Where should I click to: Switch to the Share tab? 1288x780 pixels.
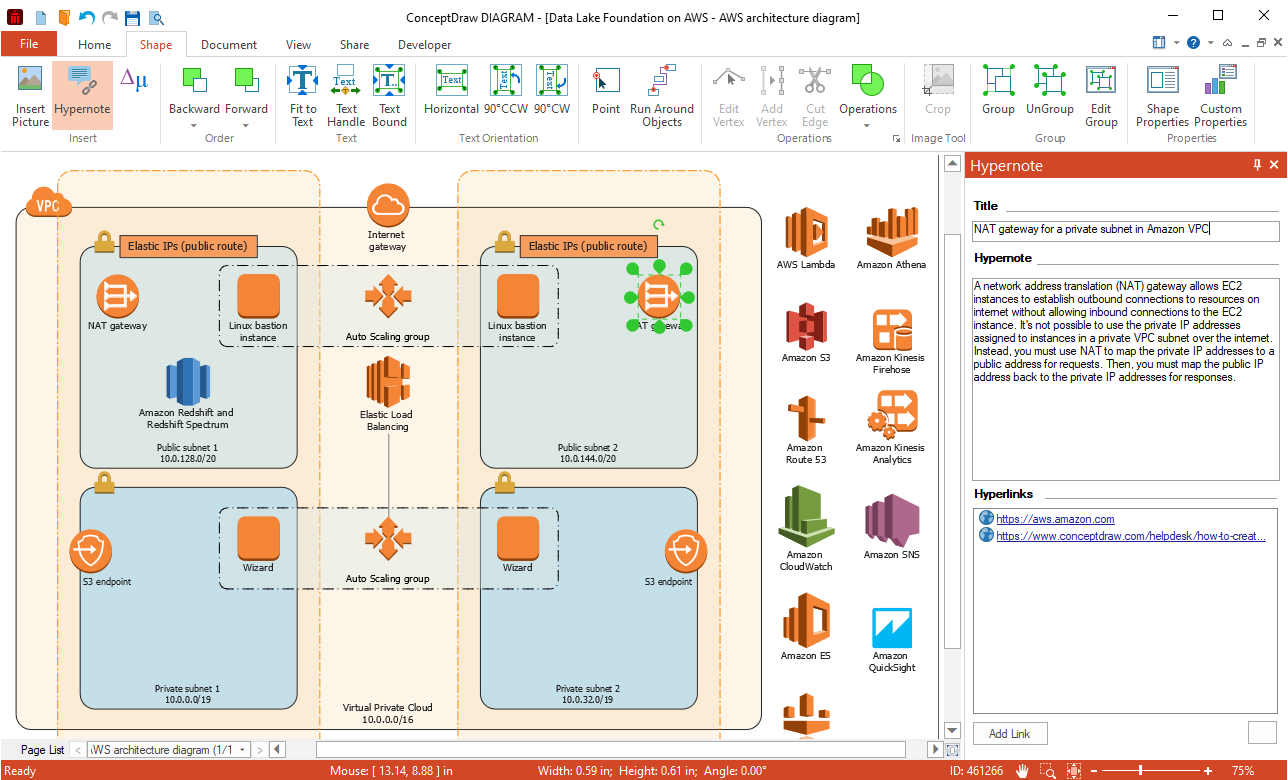pyautogui.click(x=354, y=44)
